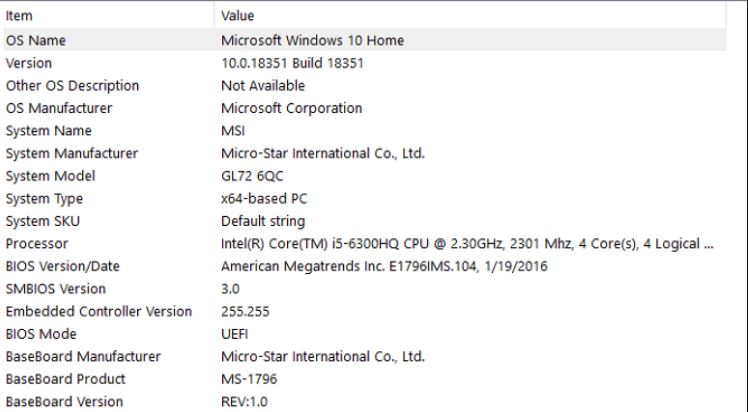Select the BIOS Mode row label
Image resolution: width=748 pixels, height=412 pixels.
[x=41, y=334]
